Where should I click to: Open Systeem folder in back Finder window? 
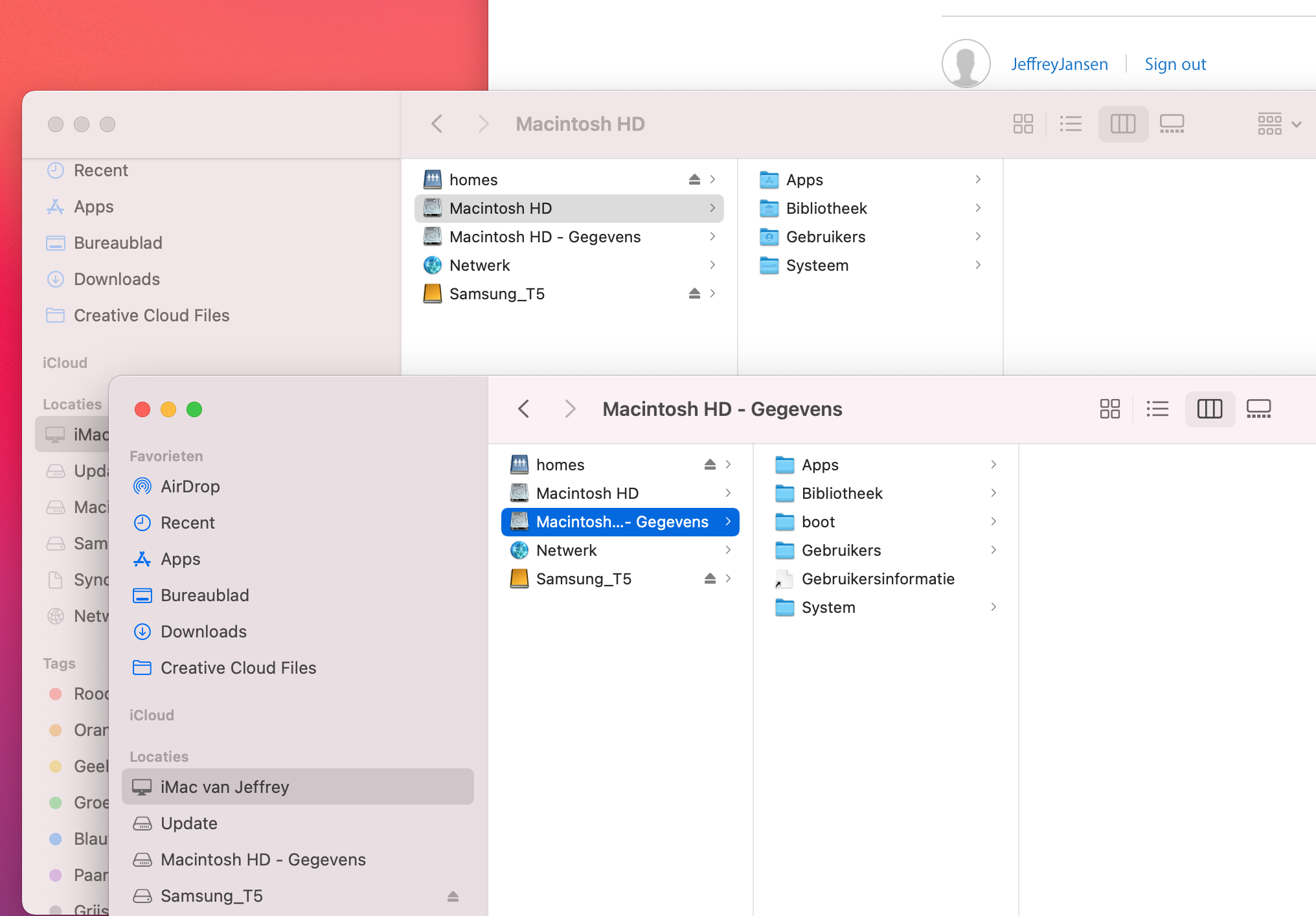[817, 265]
